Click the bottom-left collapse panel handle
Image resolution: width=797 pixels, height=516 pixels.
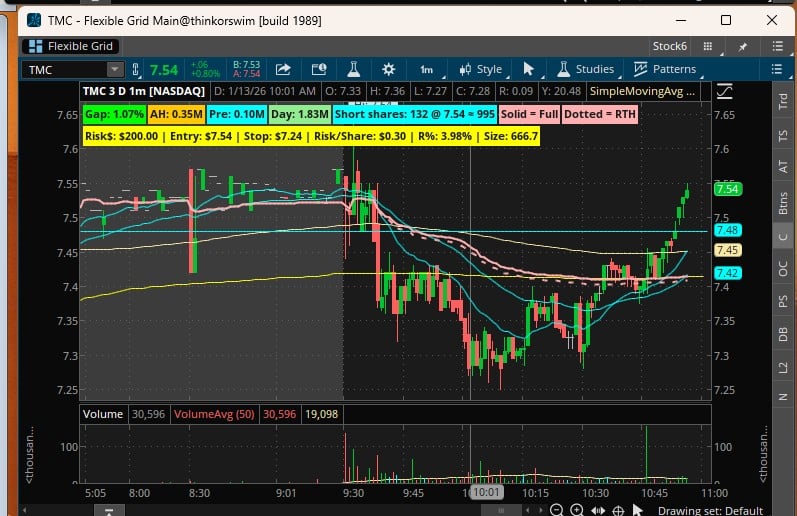click(x=109, y=511)
